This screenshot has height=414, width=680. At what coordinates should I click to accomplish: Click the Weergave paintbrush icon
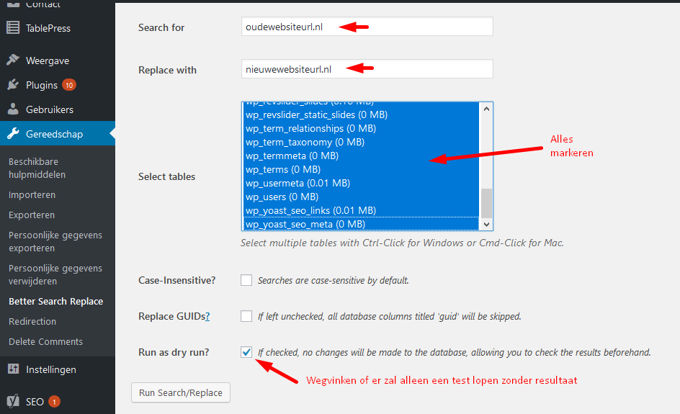(13, 60)
